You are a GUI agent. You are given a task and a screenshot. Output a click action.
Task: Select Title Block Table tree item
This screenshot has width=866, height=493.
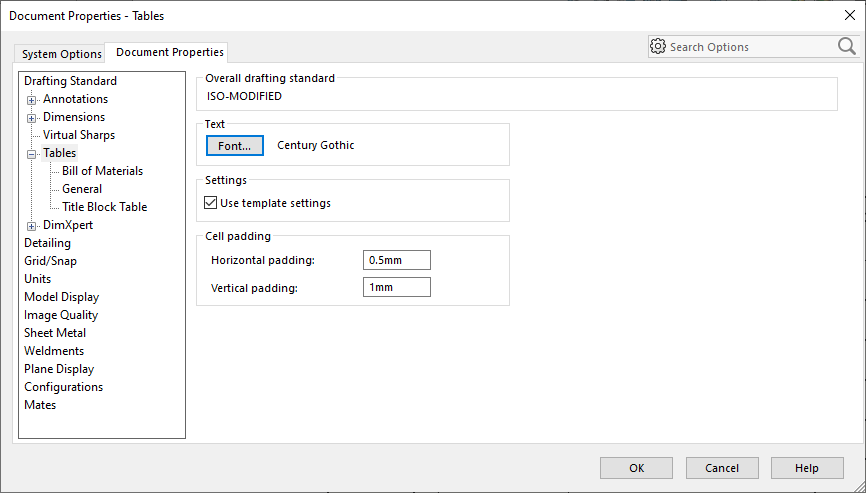(104, 207)
